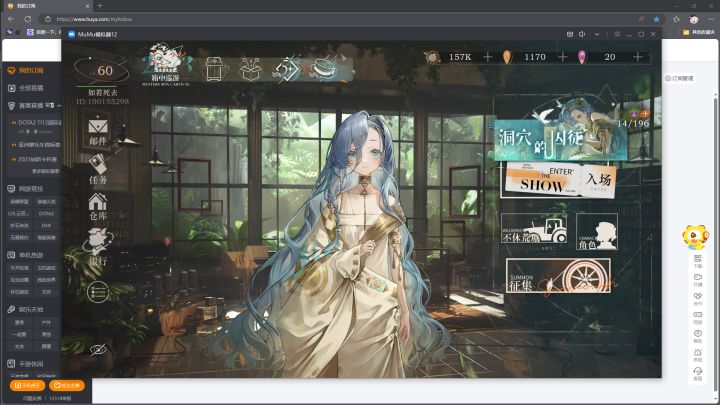Open the 手游休闲 category heading
This screenshot has width=720, height=405.
pos(26,364)
